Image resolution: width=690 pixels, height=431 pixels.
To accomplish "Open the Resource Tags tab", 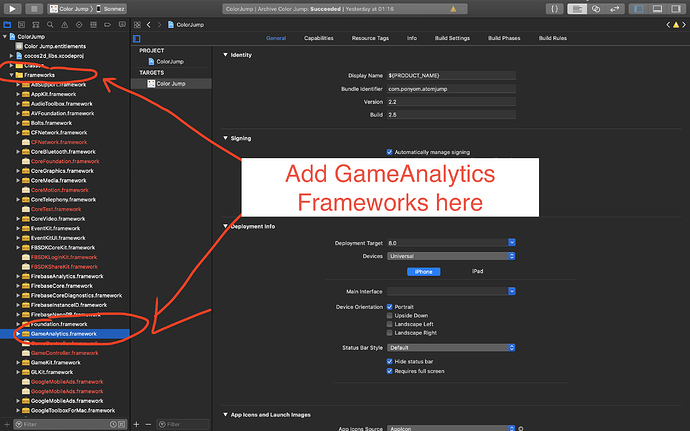I will 370,38.
